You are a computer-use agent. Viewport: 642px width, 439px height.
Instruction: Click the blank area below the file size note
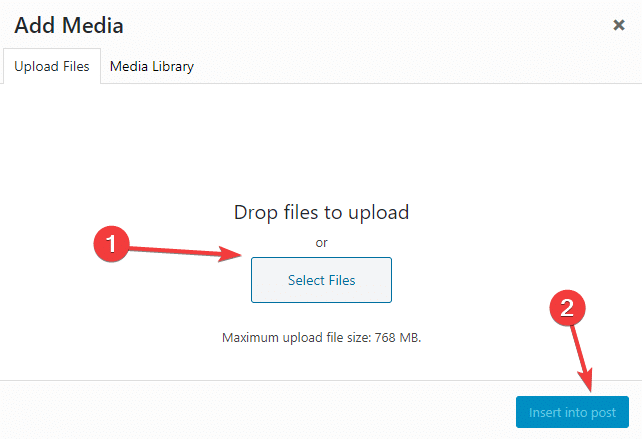click(321, 362)
